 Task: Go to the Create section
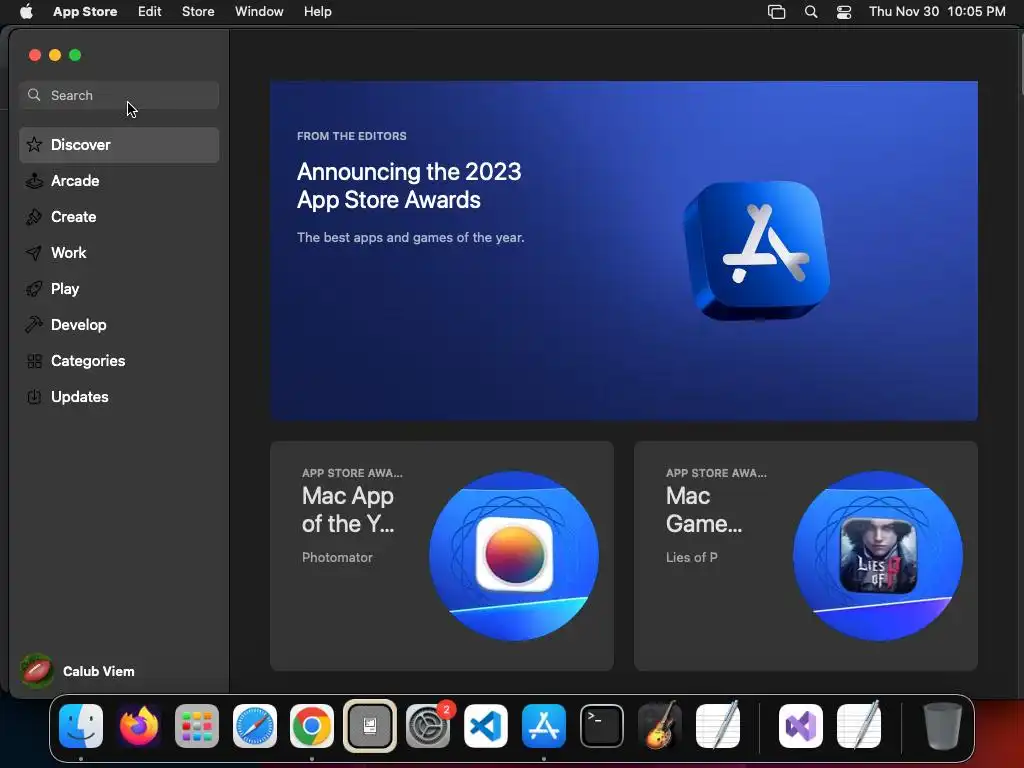pyautogui.click(x=120, y=217)
